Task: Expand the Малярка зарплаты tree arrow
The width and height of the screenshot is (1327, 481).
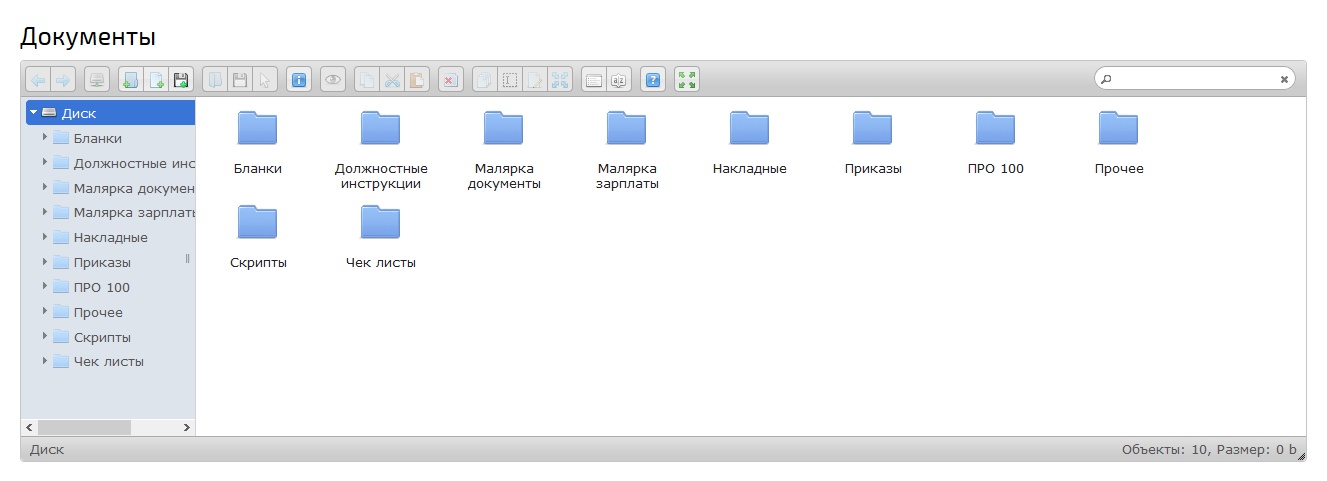Action: coord(45,212)
